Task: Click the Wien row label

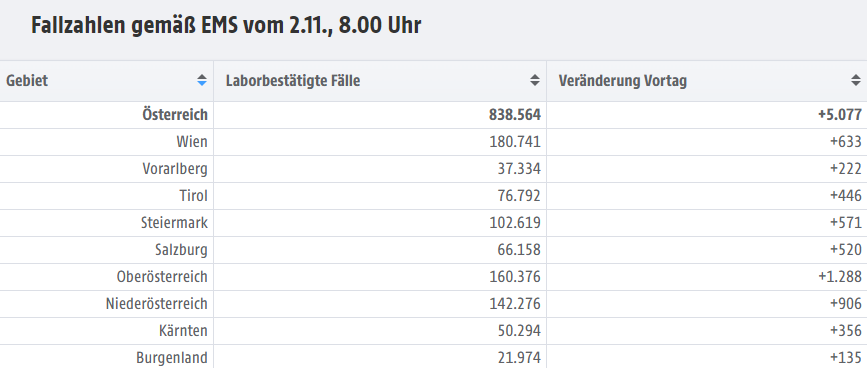Action: pos(192,142)
